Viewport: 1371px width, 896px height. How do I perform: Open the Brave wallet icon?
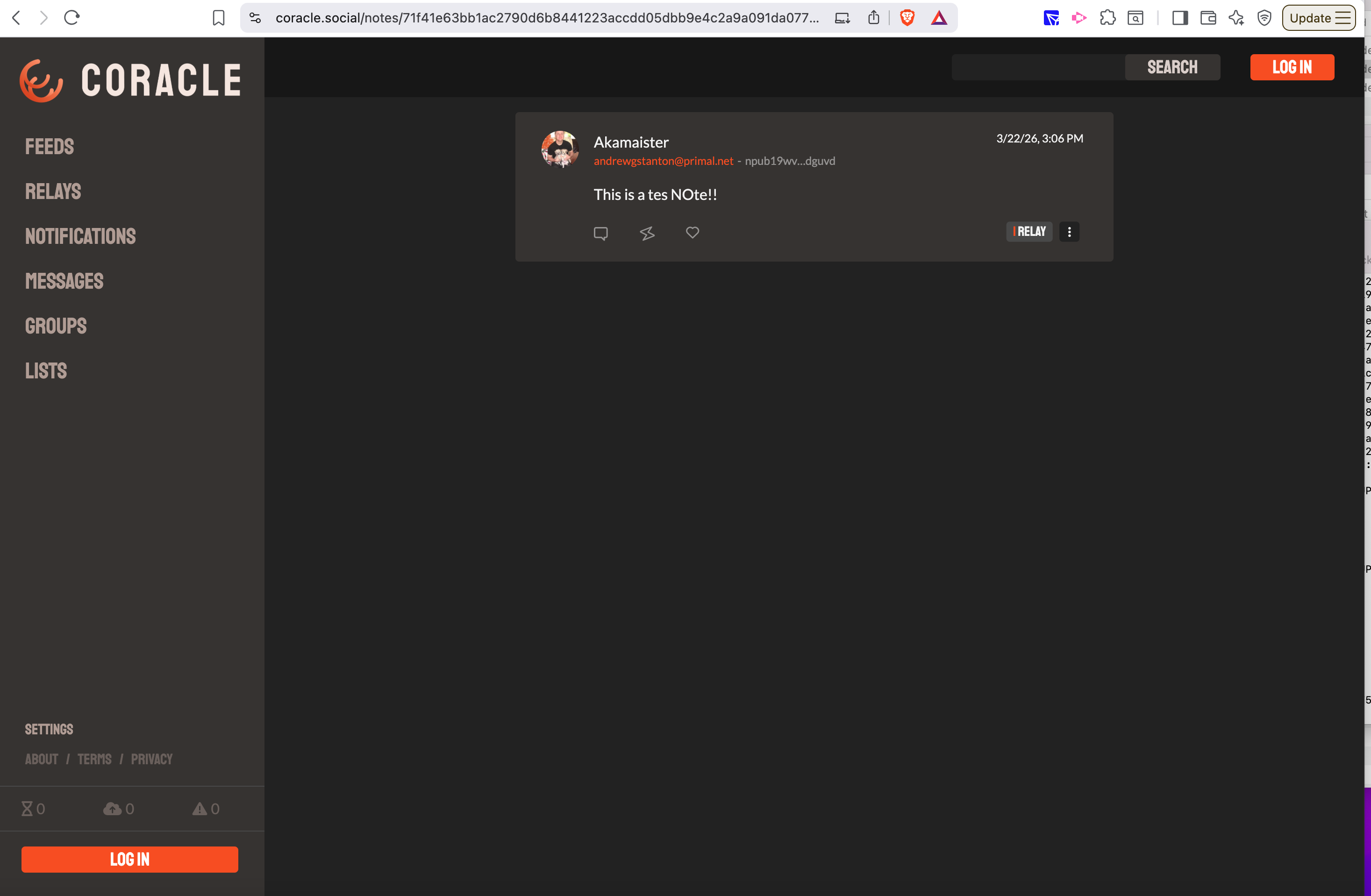pos(1208,18)
